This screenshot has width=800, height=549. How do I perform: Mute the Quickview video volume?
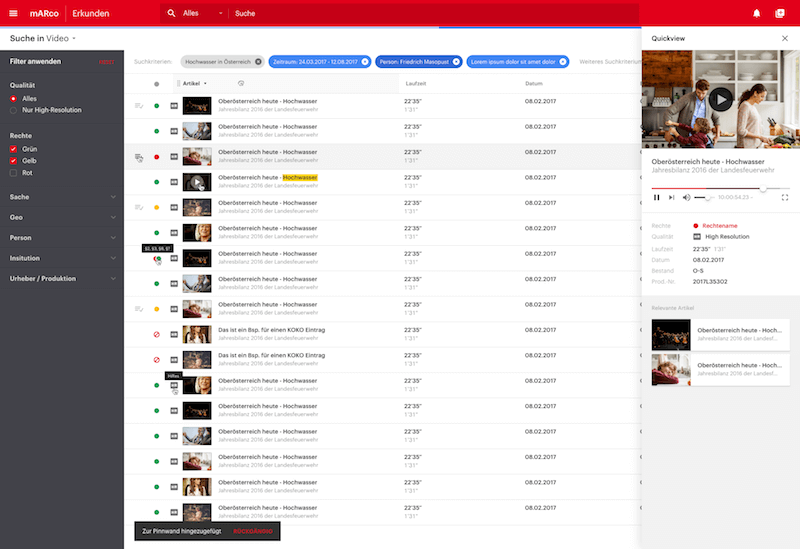(686, 197)
